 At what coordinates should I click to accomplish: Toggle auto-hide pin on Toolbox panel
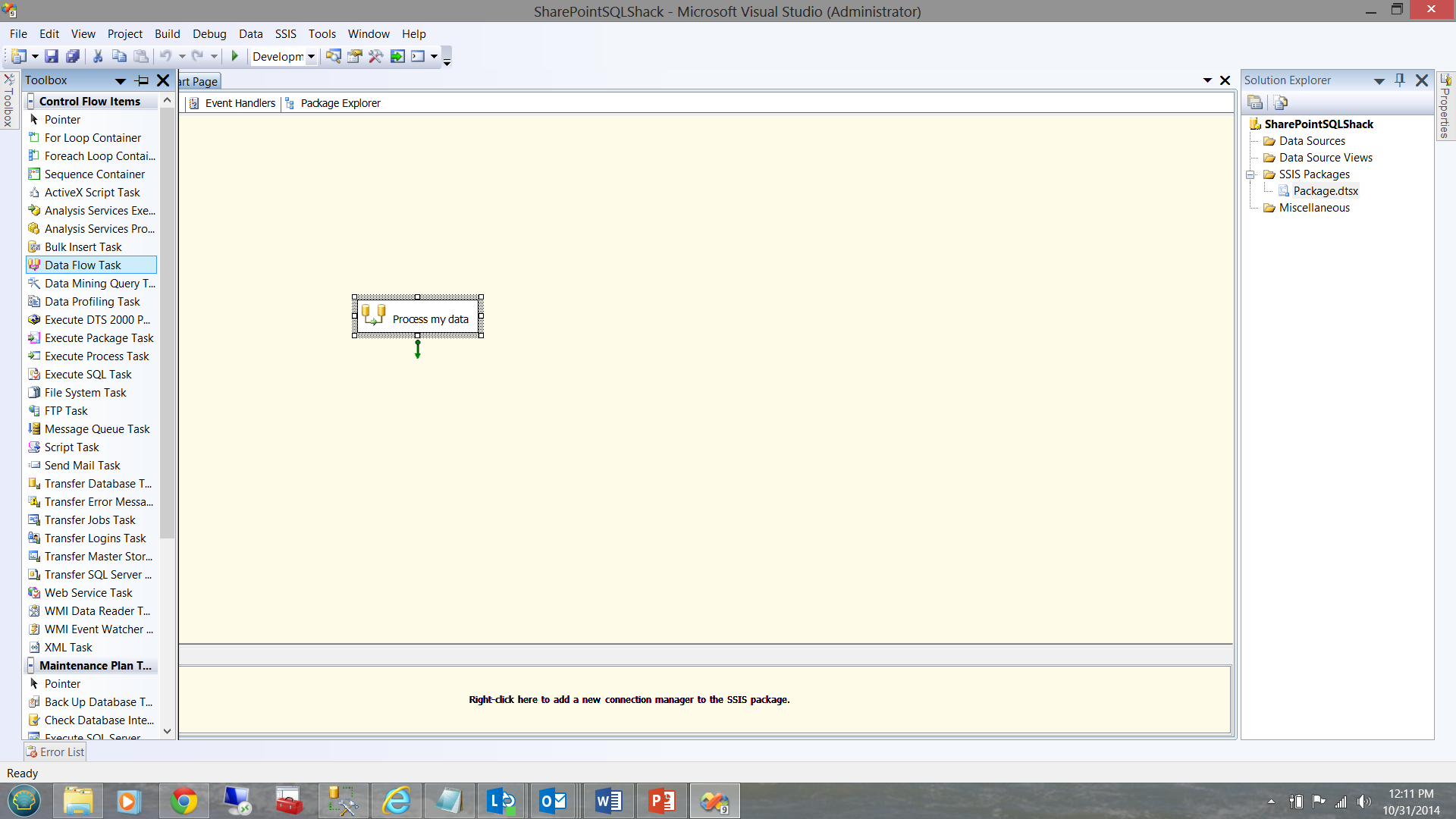pos(142,80)
